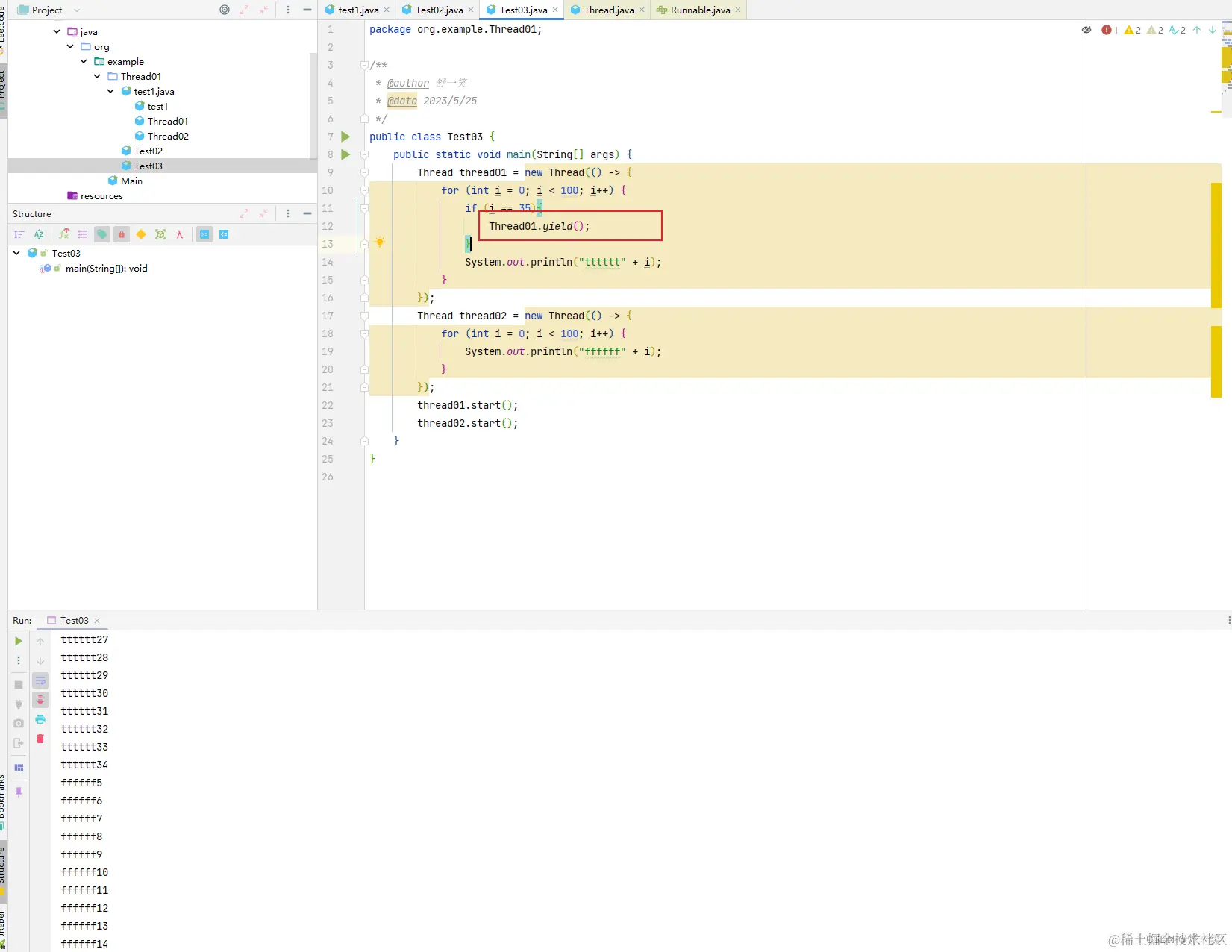Toggle soft-wrap in console output
Screen dimensions: 1232x952
pos(40,680)
